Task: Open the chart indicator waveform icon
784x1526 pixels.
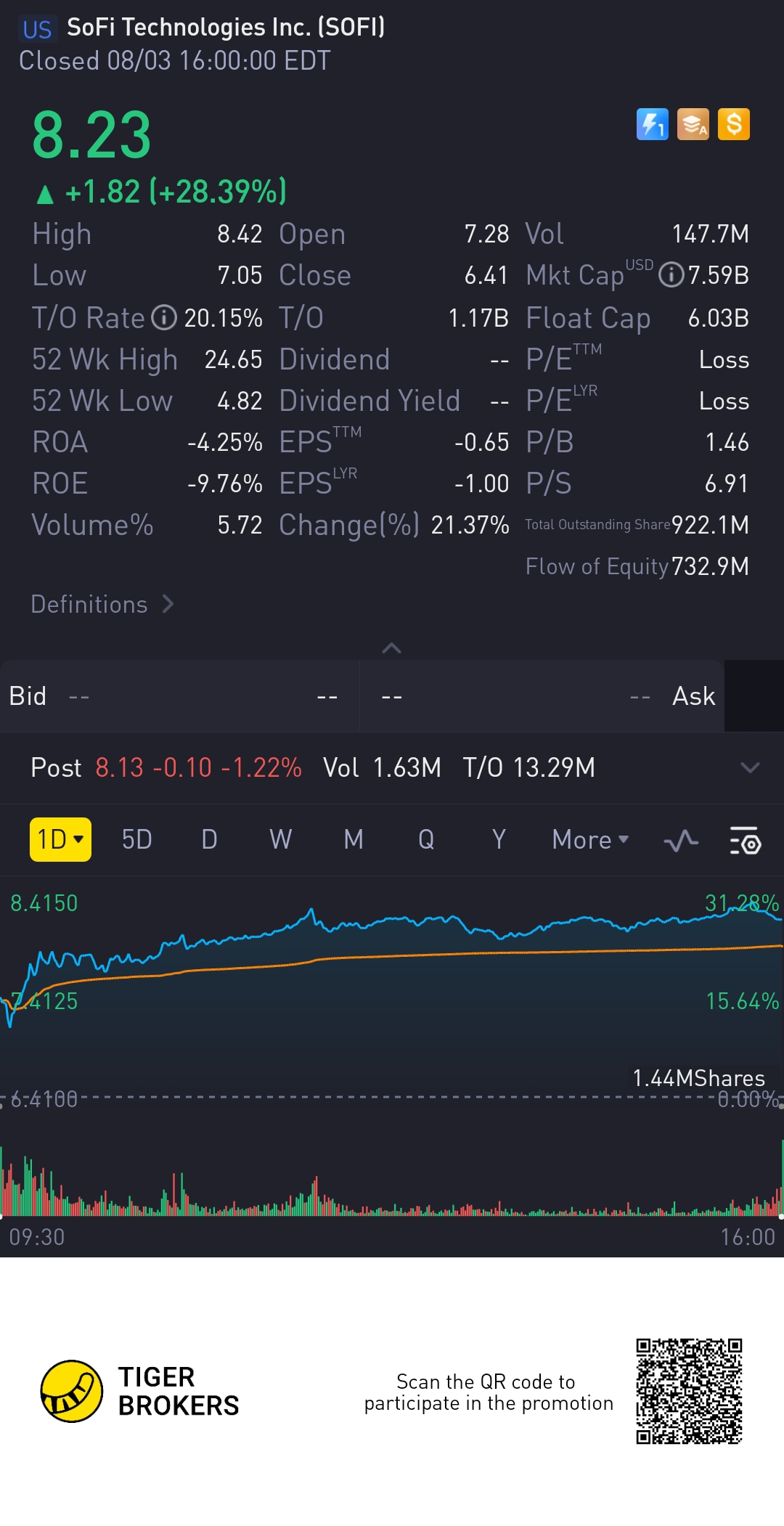Action: 681,841
